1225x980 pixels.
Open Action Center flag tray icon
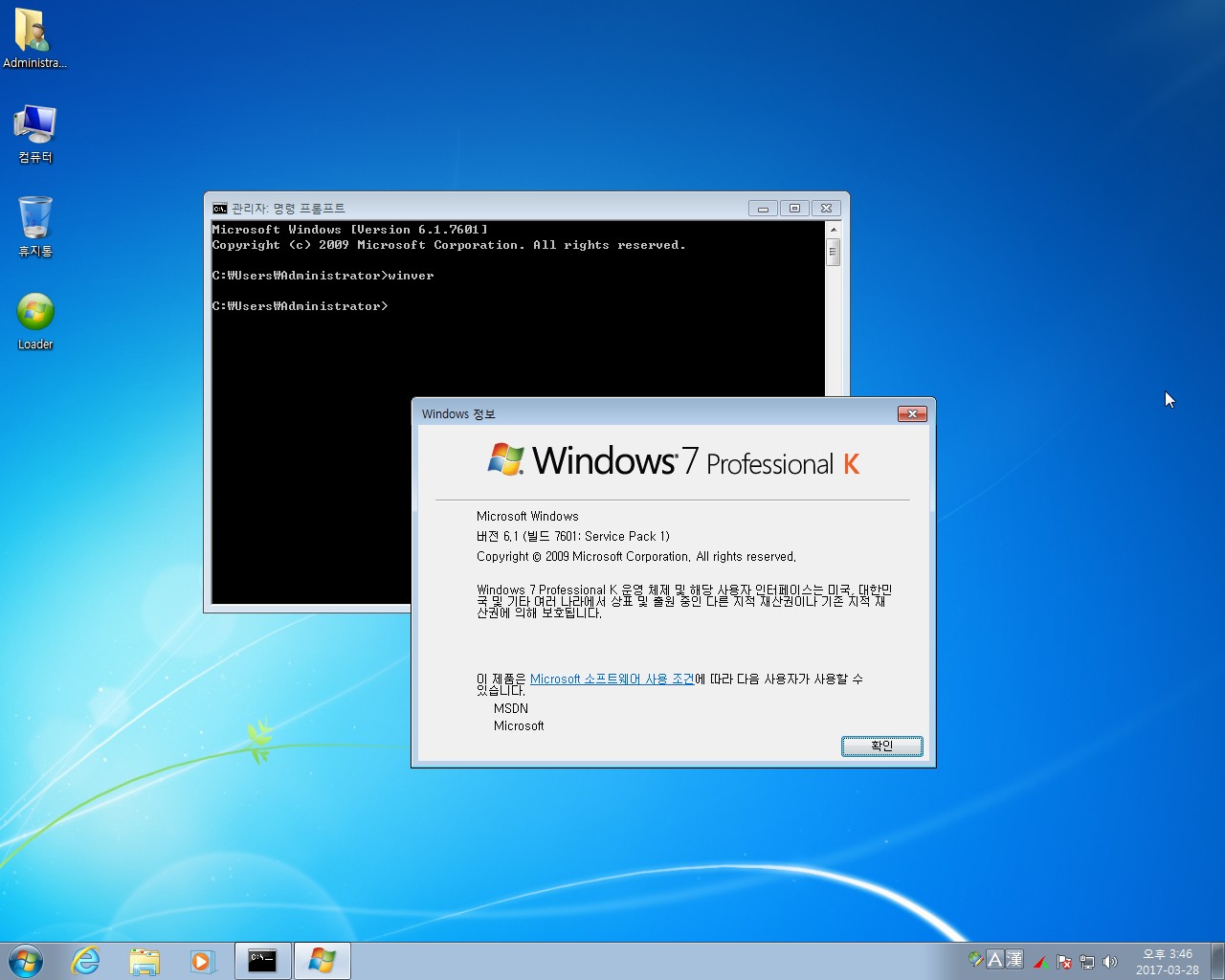[1064, 962]
